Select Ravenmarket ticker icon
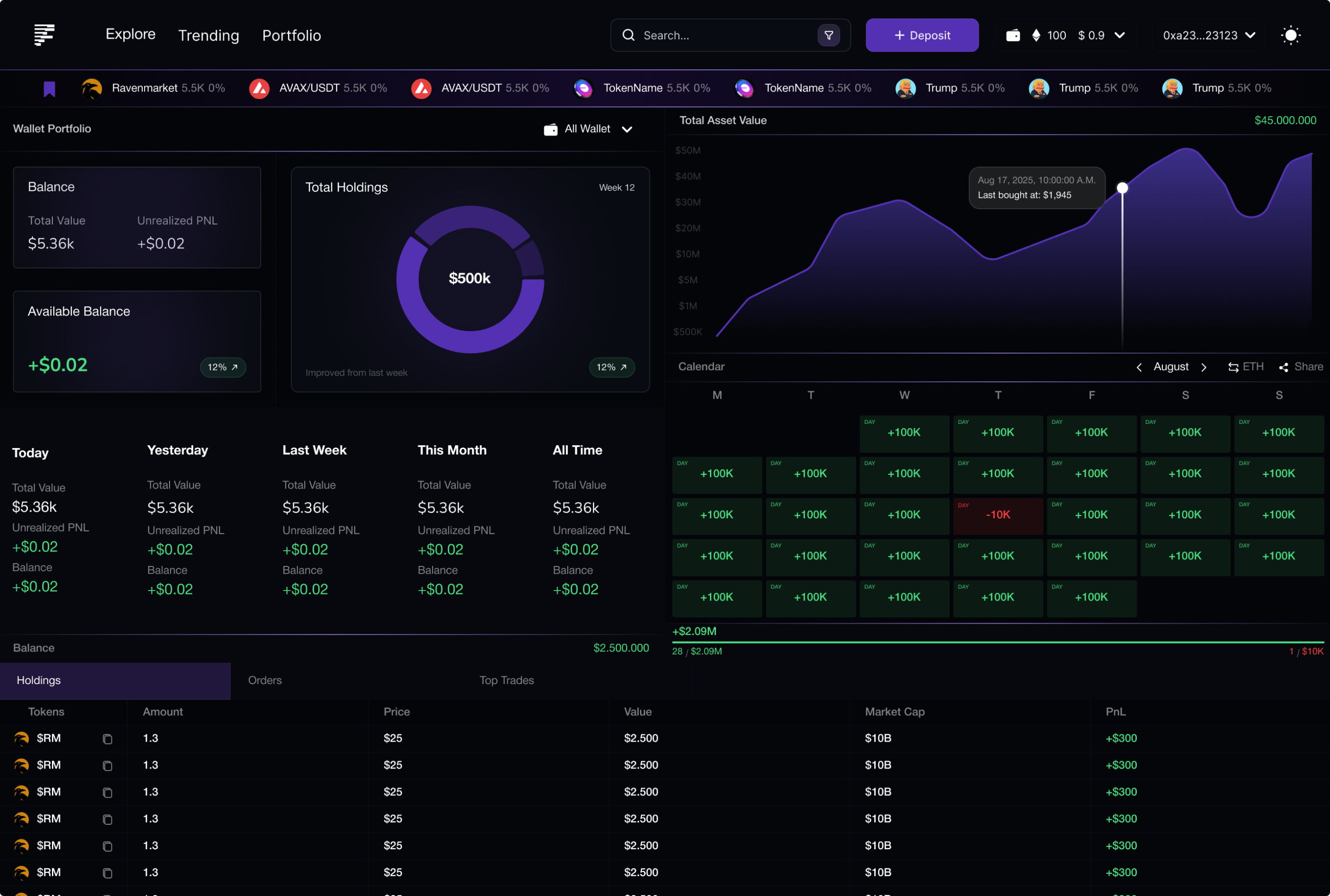 point(92,89)
